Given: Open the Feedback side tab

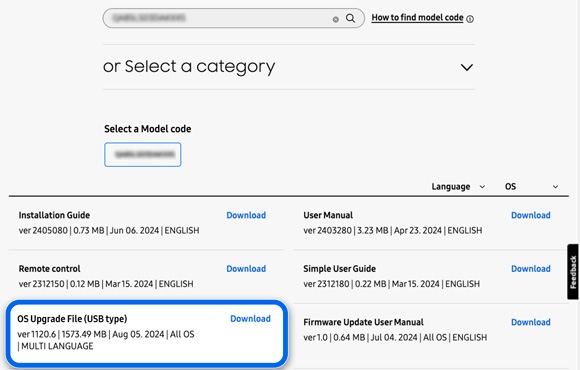Looking at the screenshot, I should [x=573, y=272].
